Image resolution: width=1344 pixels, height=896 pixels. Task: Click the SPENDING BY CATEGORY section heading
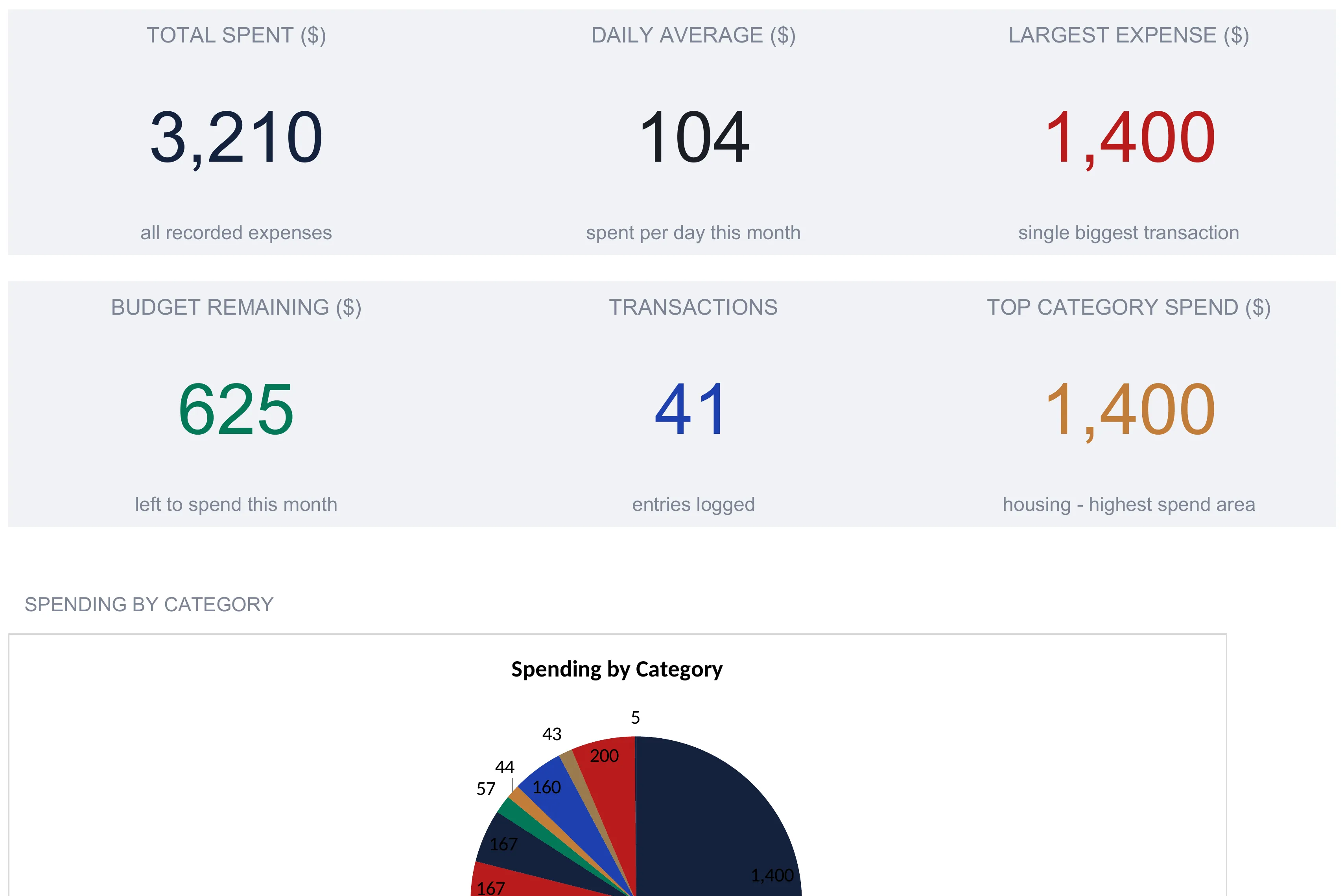(x=149, y=605)
